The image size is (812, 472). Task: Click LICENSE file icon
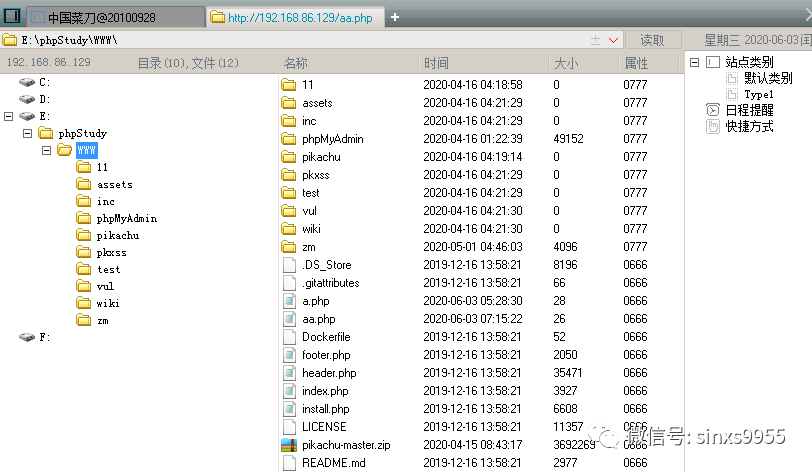coord(289,427)
